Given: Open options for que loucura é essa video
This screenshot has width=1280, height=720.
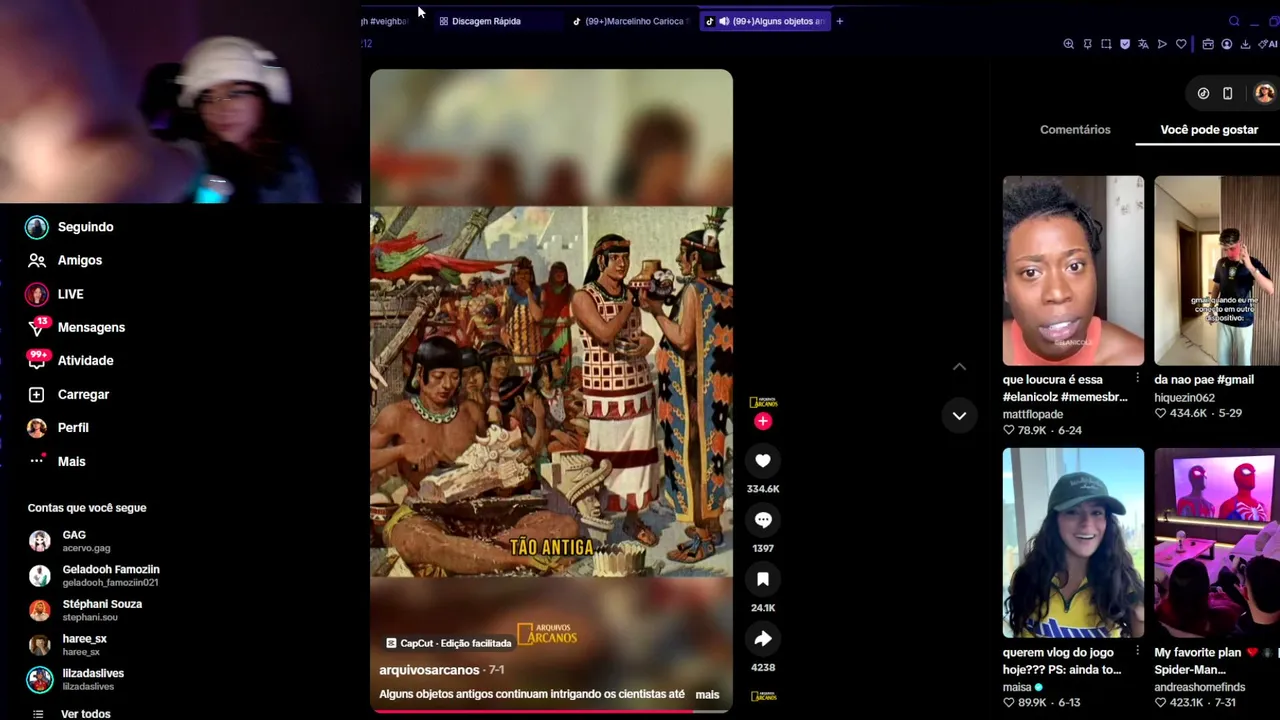Looking at the screenshot, I should (x=1137, y=379).
